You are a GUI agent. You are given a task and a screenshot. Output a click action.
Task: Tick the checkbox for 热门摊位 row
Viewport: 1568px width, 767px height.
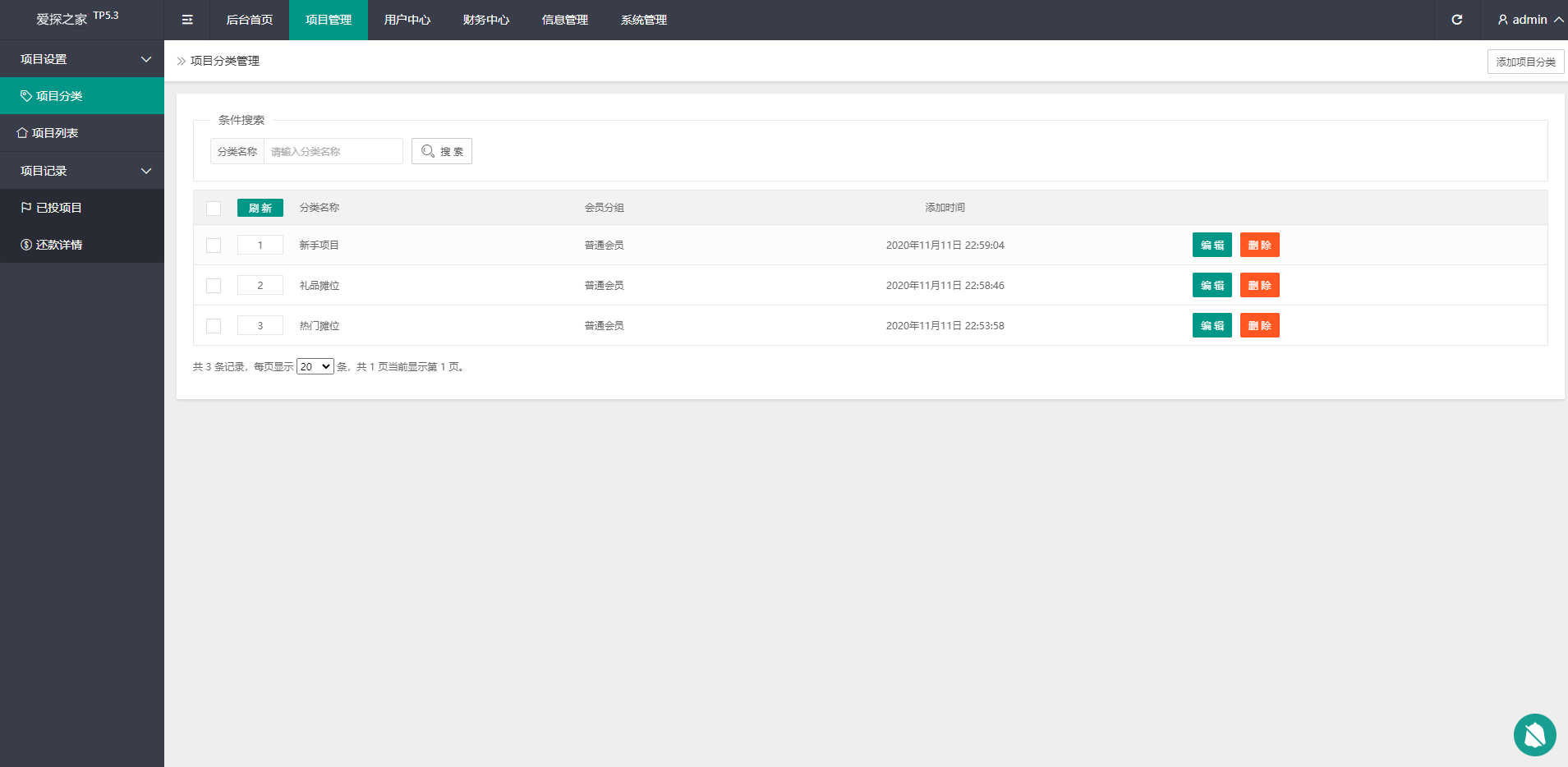(x=214, y=326)
